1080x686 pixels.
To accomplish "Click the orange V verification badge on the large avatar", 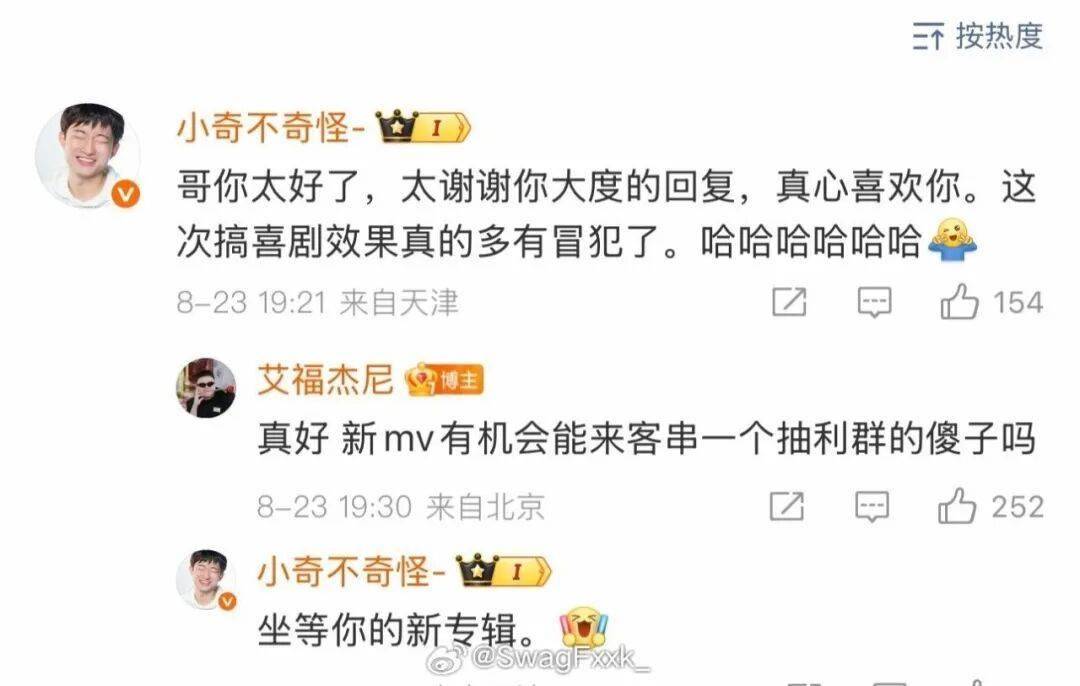I will pyautogui.click(x=125, y=194).
